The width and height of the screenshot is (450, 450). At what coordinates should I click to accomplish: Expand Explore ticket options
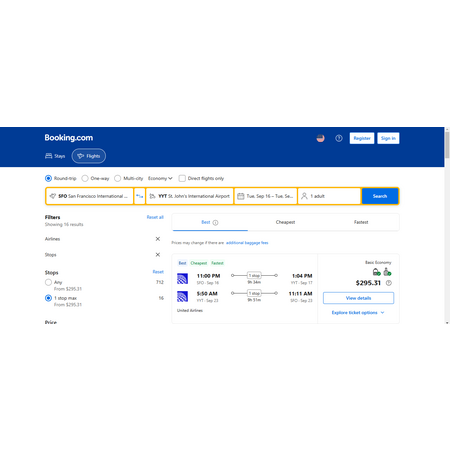tap(358, 313)
